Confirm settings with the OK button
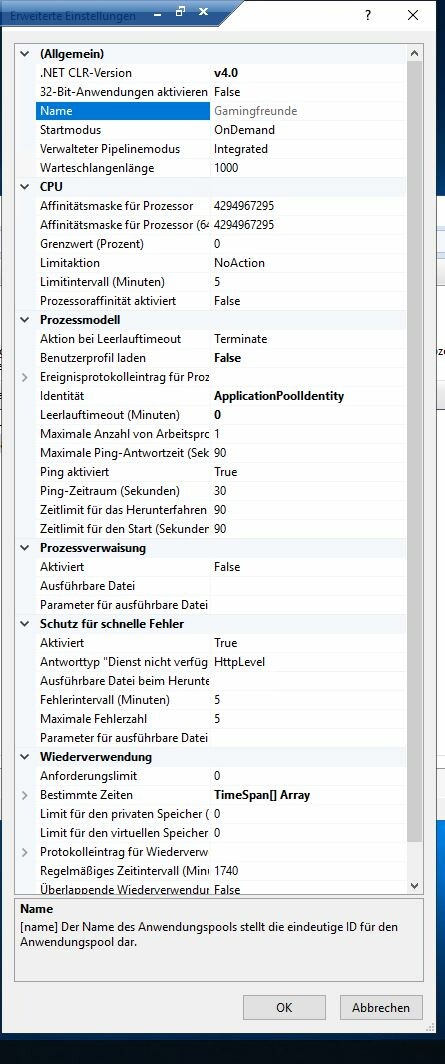445x1064 pixels. (284, 1008)
